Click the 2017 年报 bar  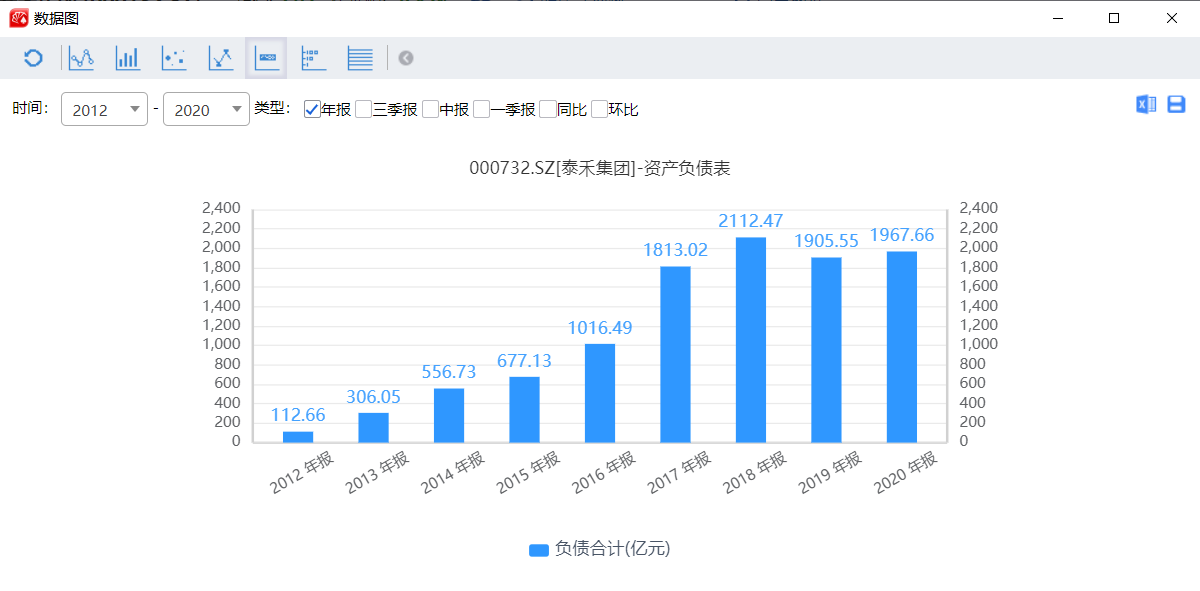675,354
